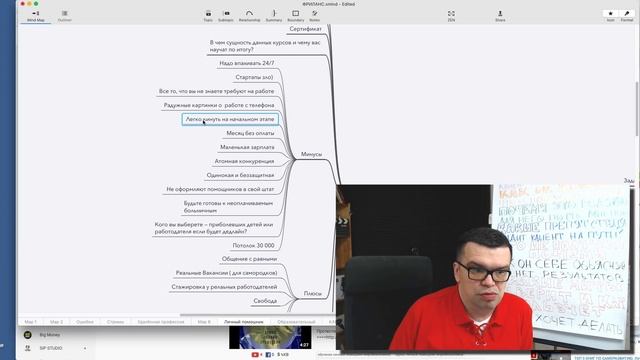
Task: Select the 'Свобода' topic
Action: pos(265,301)
